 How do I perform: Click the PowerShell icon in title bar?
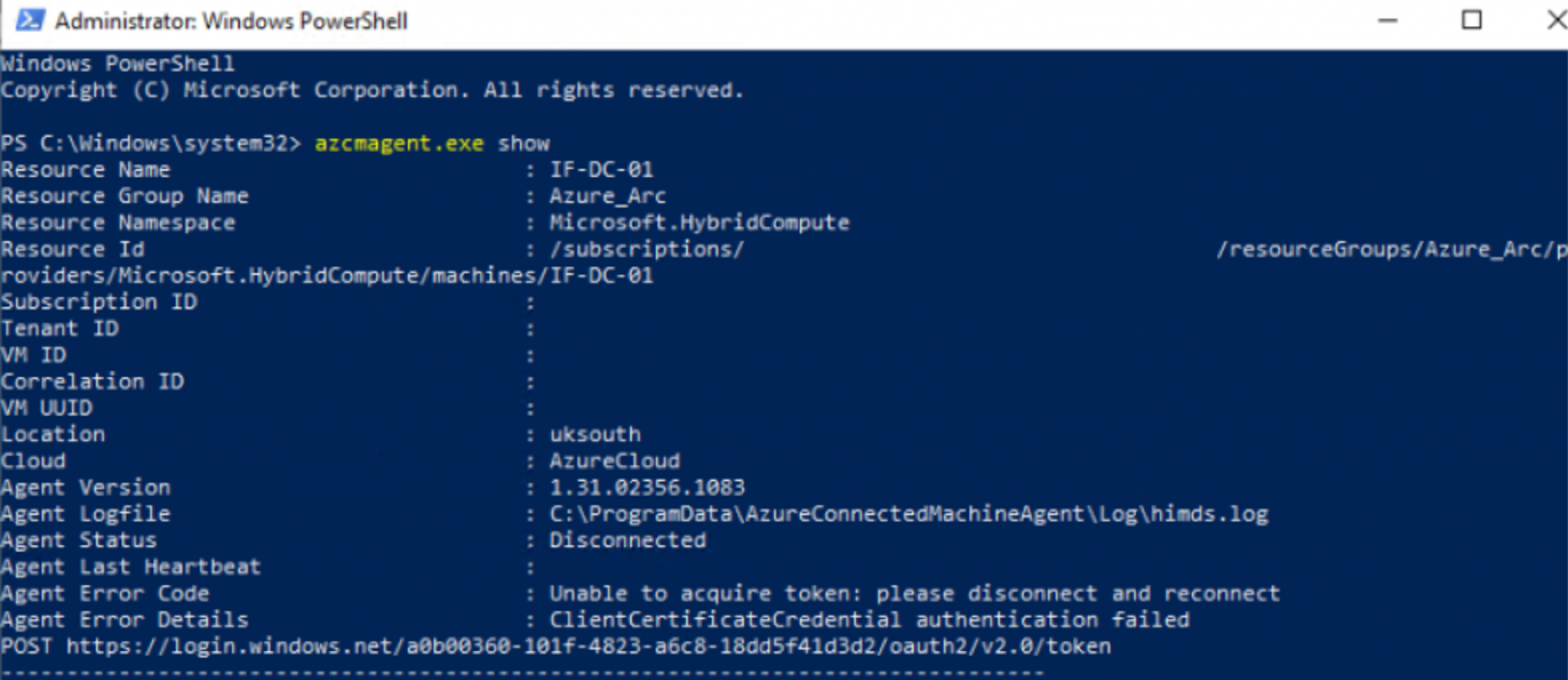[29, 20]
